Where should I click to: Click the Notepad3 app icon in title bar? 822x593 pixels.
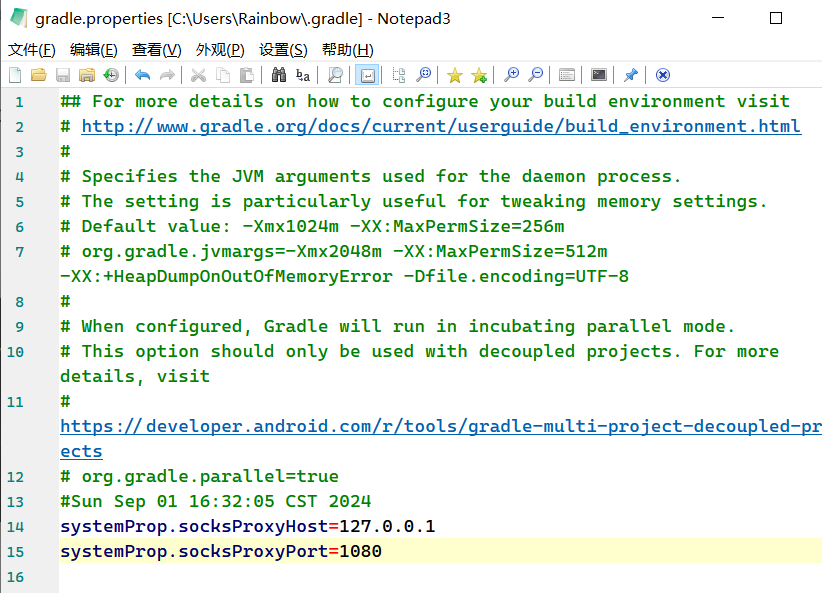pos(18,18)
